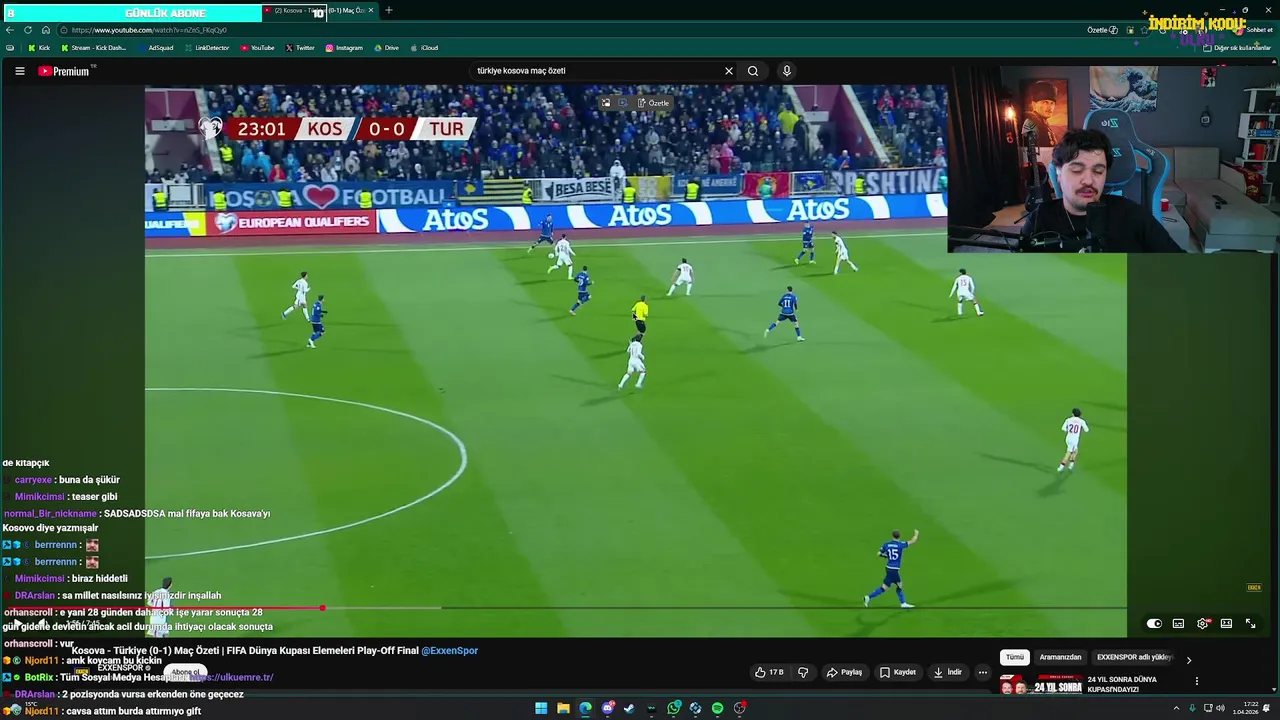Open more video actions three-dot menu

tap(983, 673)
